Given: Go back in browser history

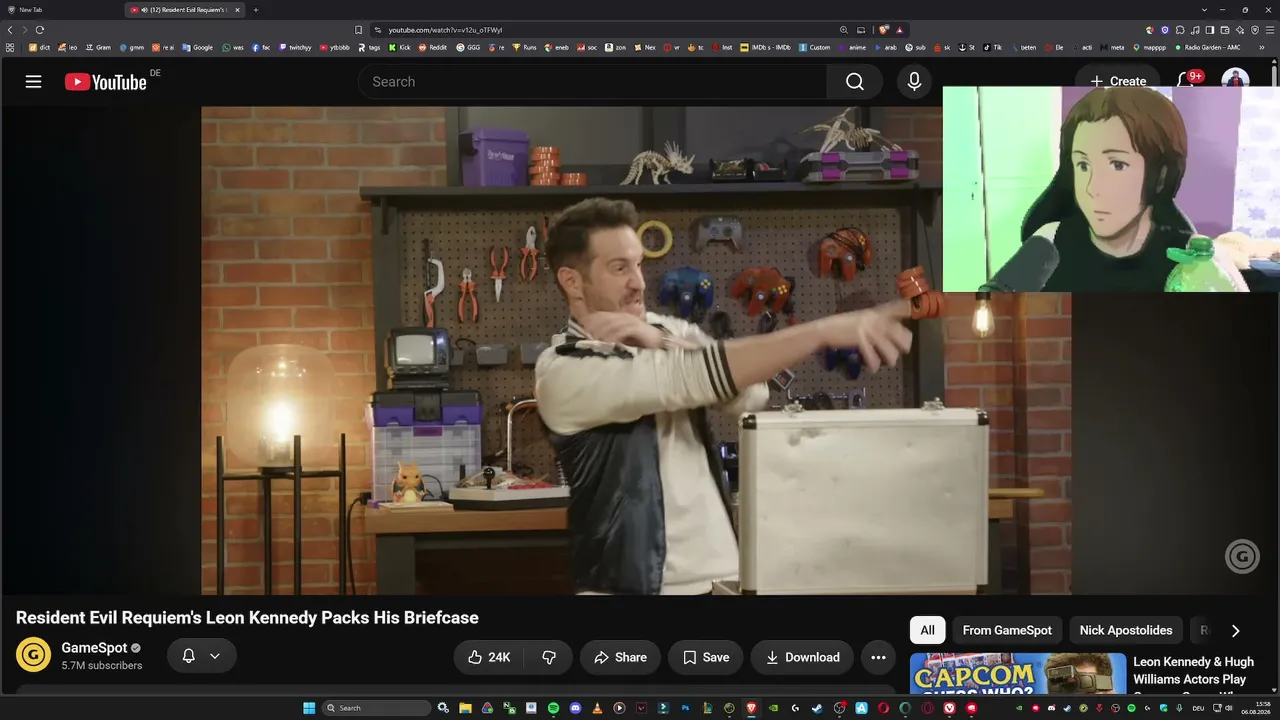Looking at the screenshot, I should 11,30.
